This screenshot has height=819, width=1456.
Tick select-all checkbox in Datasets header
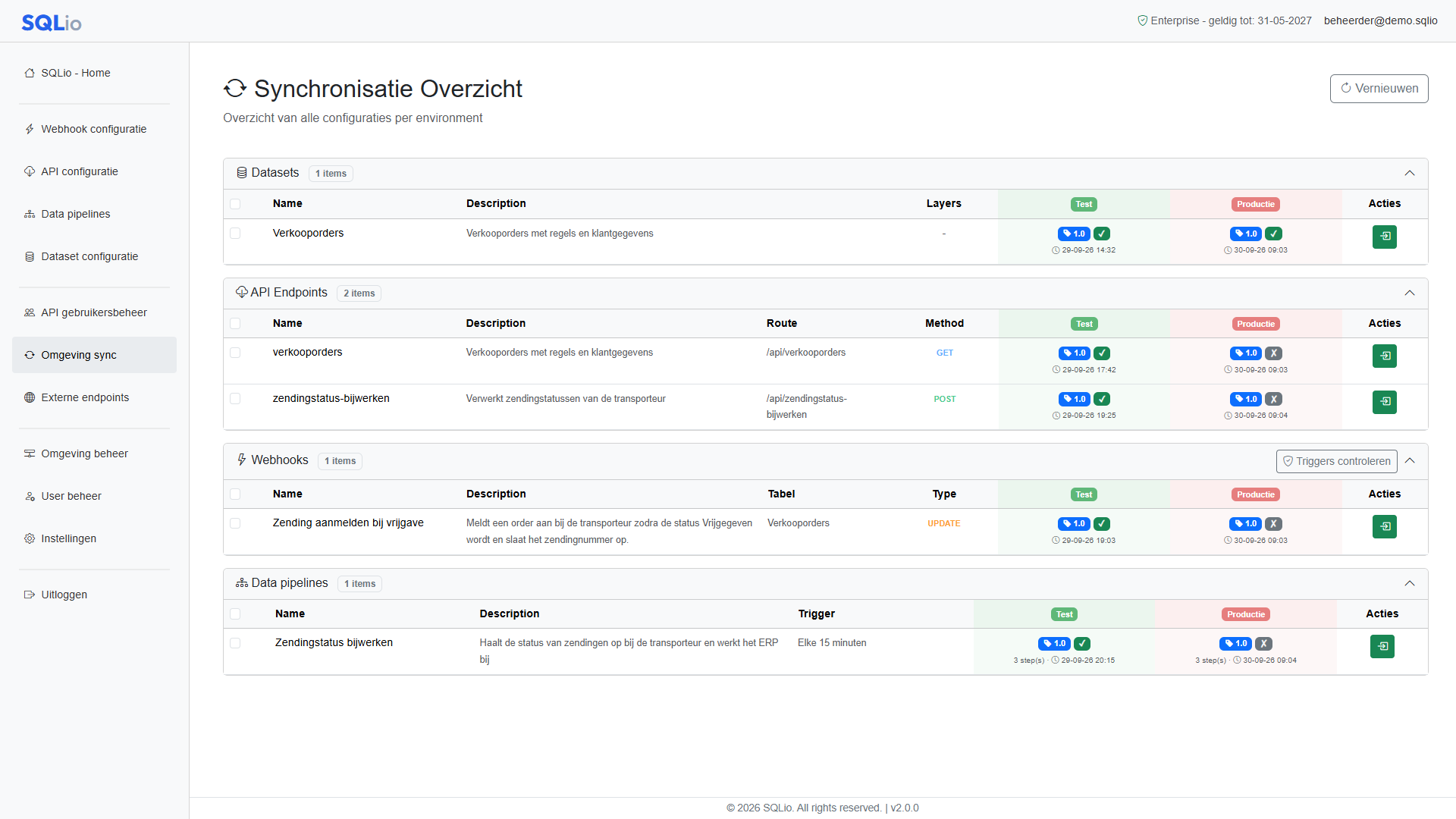coord(235,204)
